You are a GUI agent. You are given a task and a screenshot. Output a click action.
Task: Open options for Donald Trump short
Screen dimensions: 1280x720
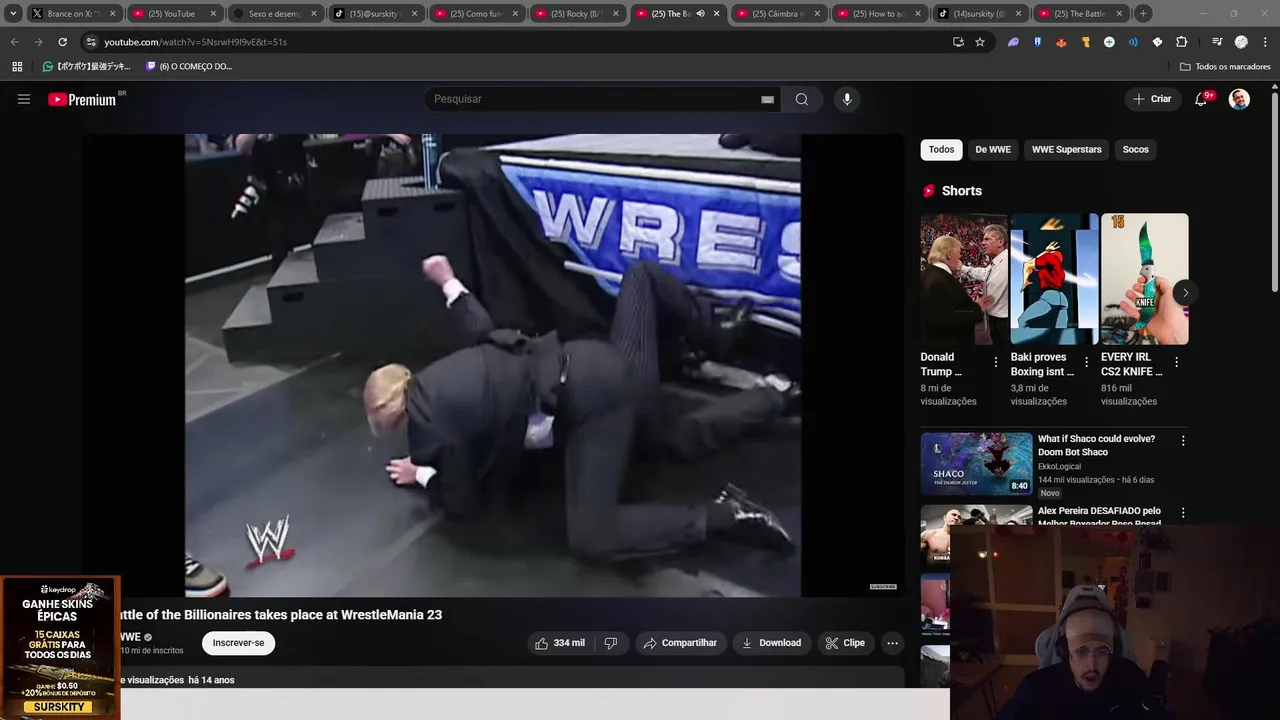click(x=996, y=362)
